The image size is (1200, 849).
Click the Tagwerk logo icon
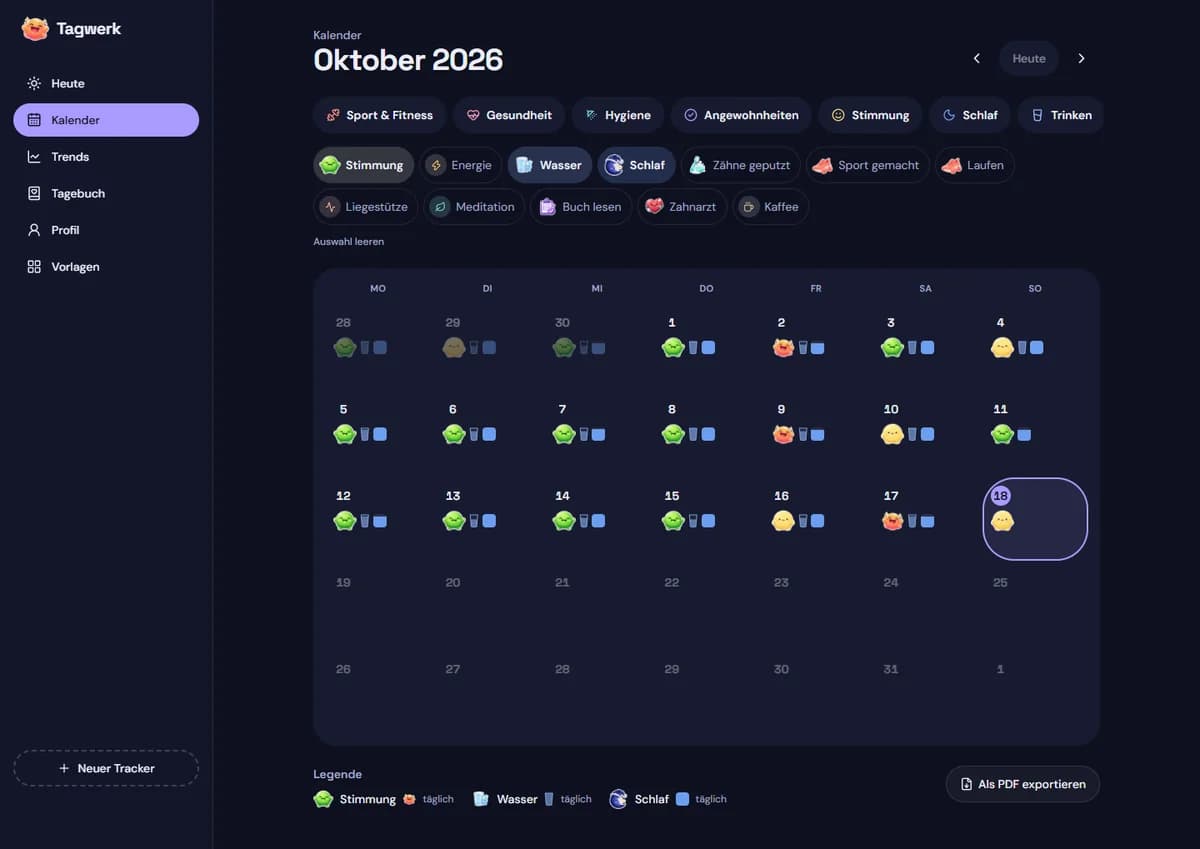click(x=35, y=29)
